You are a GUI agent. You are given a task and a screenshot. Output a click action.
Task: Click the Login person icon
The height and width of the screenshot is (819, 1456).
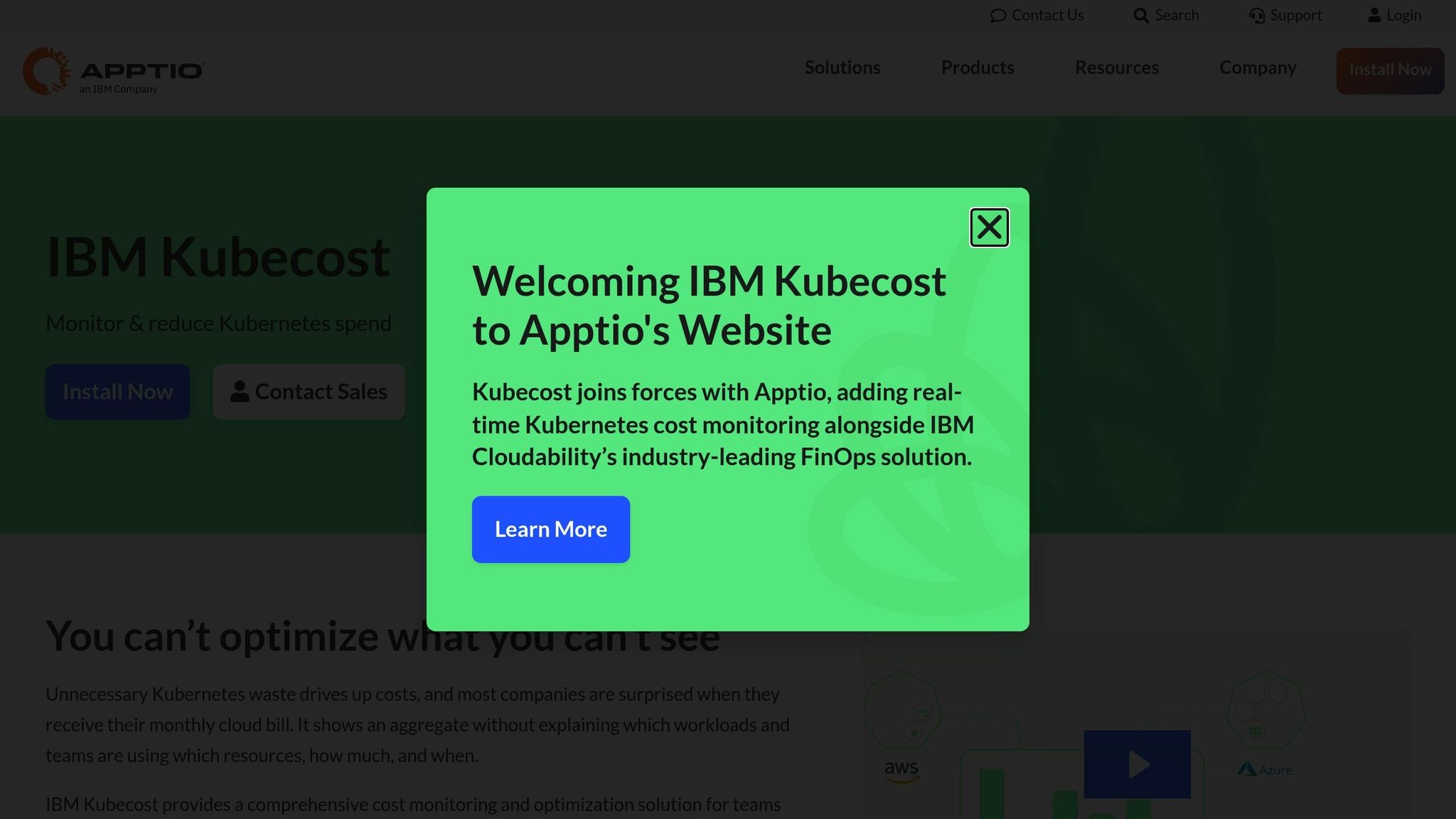tap(1374, 15)
